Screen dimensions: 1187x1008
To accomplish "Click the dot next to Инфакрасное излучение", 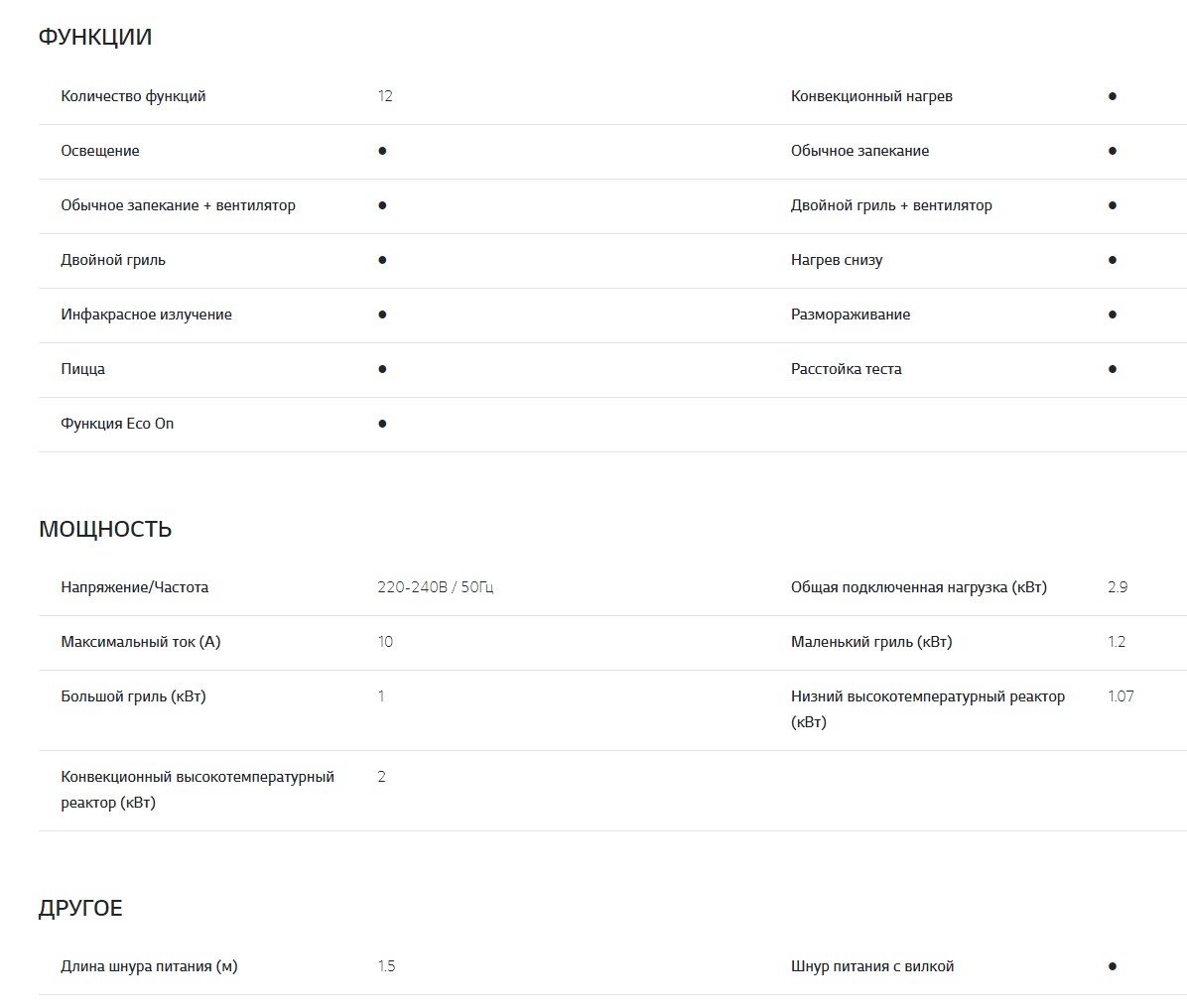I will point(382,315).
